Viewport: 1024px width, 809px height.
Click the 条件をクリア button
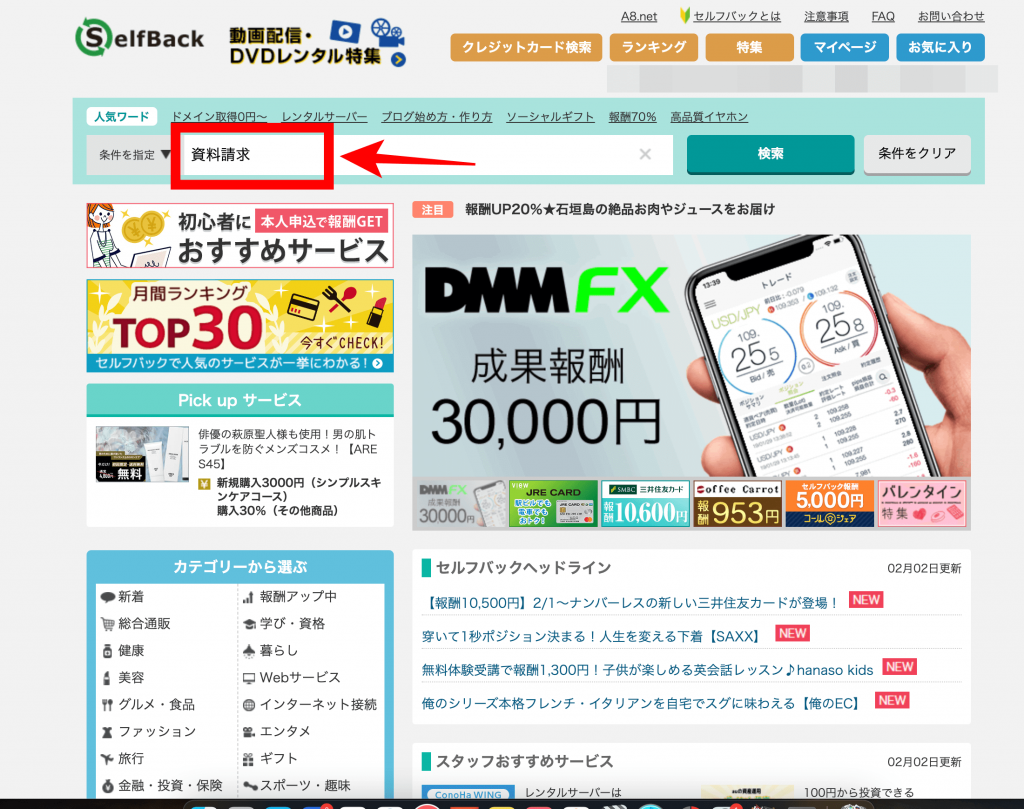916,154
